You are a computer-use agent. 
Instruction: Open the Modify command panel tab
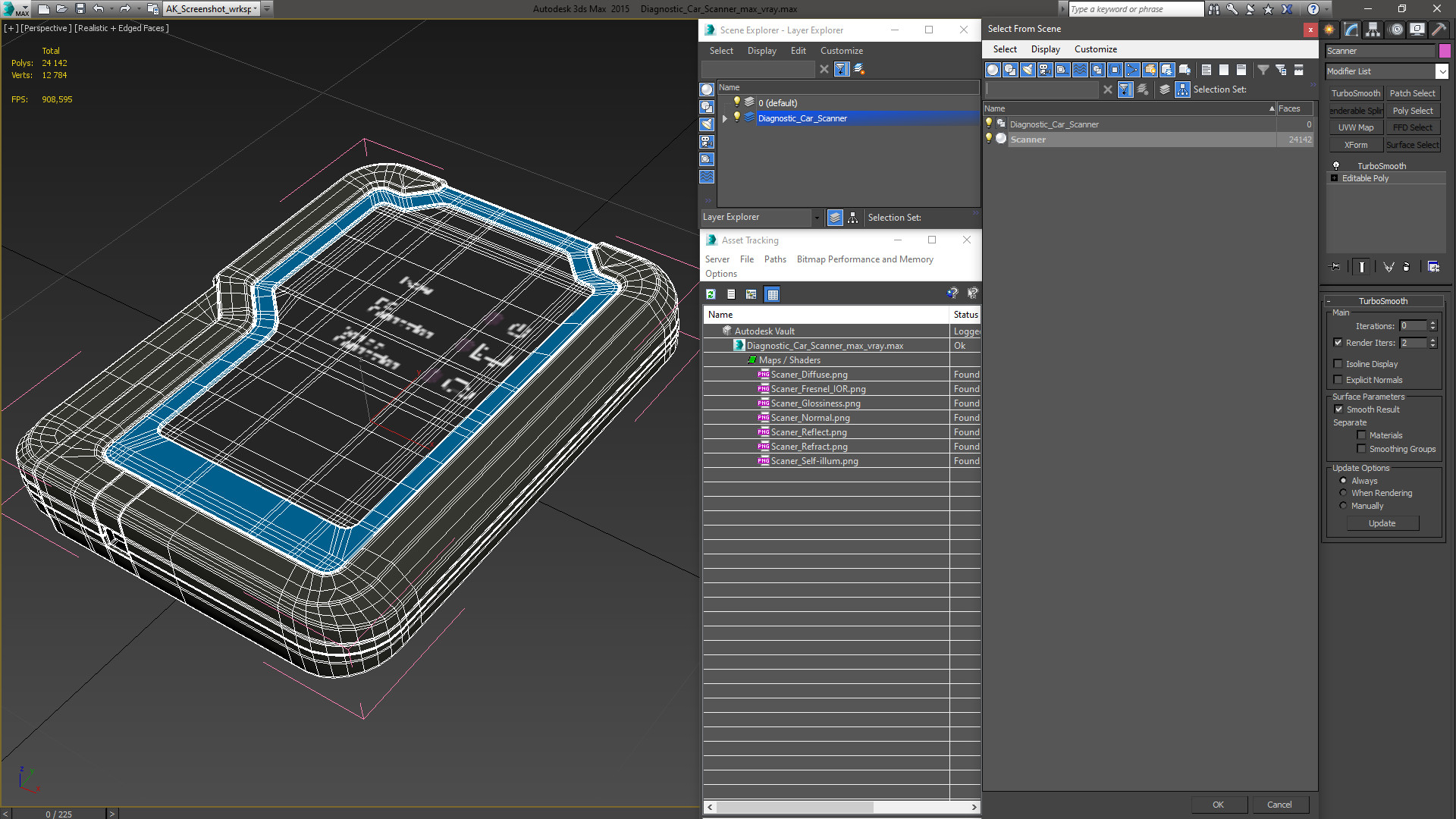pyautogui.click(x=1351, y=30)
